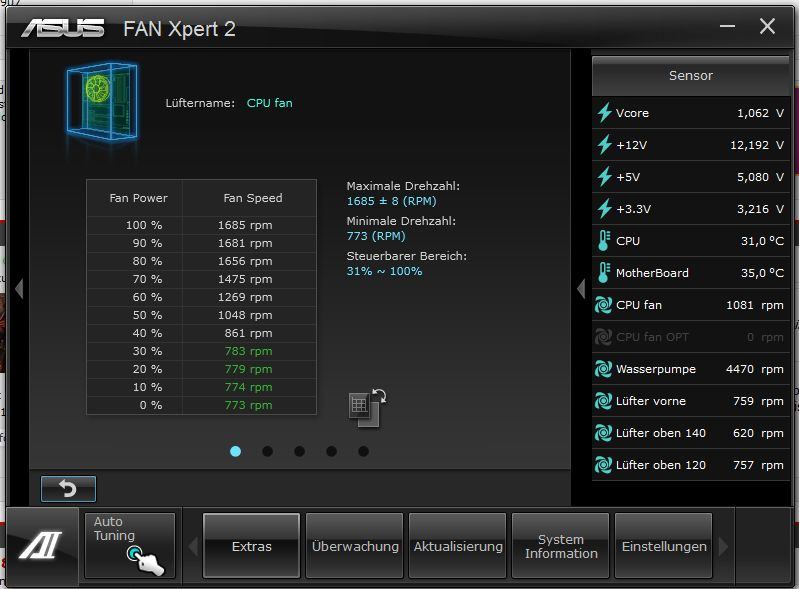Click the Fan Speed column header

tap(253, 198)
